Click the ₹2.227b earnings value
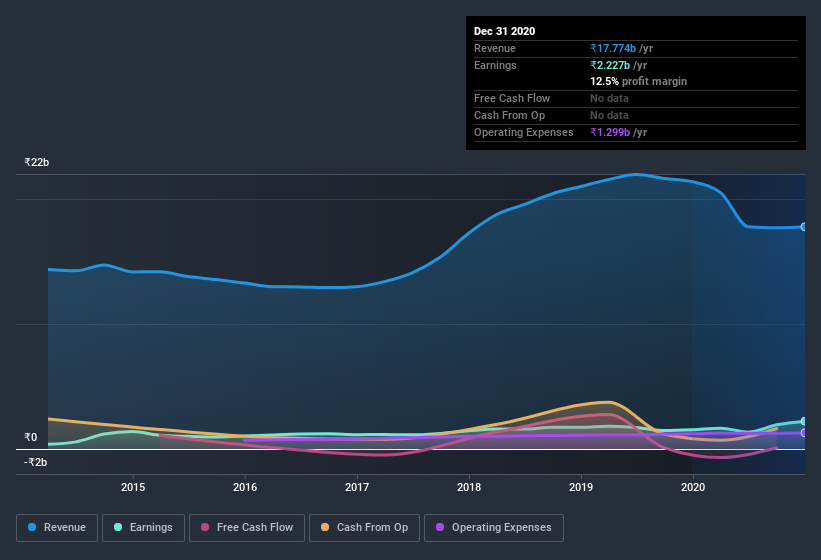The height and width of the screenshot is (560, 821). click(610, 65)
